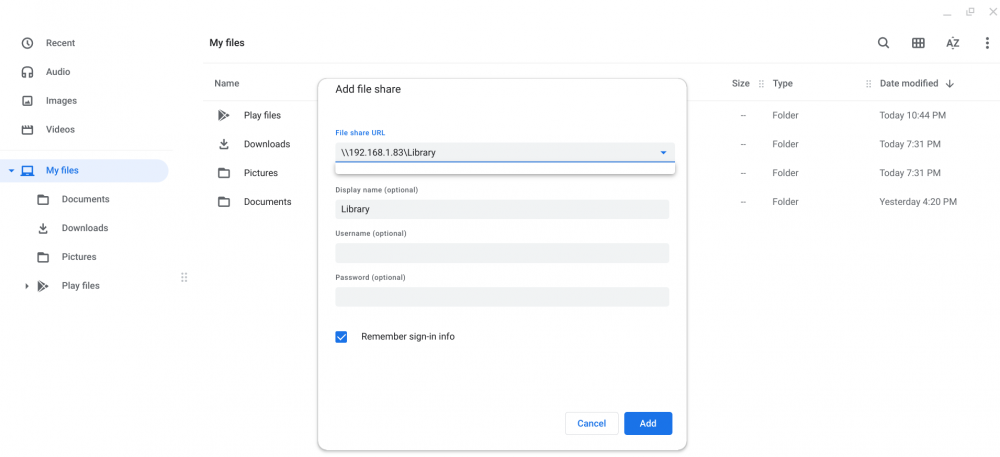
Task: Click the Display name field
Action: pos(503,209)
